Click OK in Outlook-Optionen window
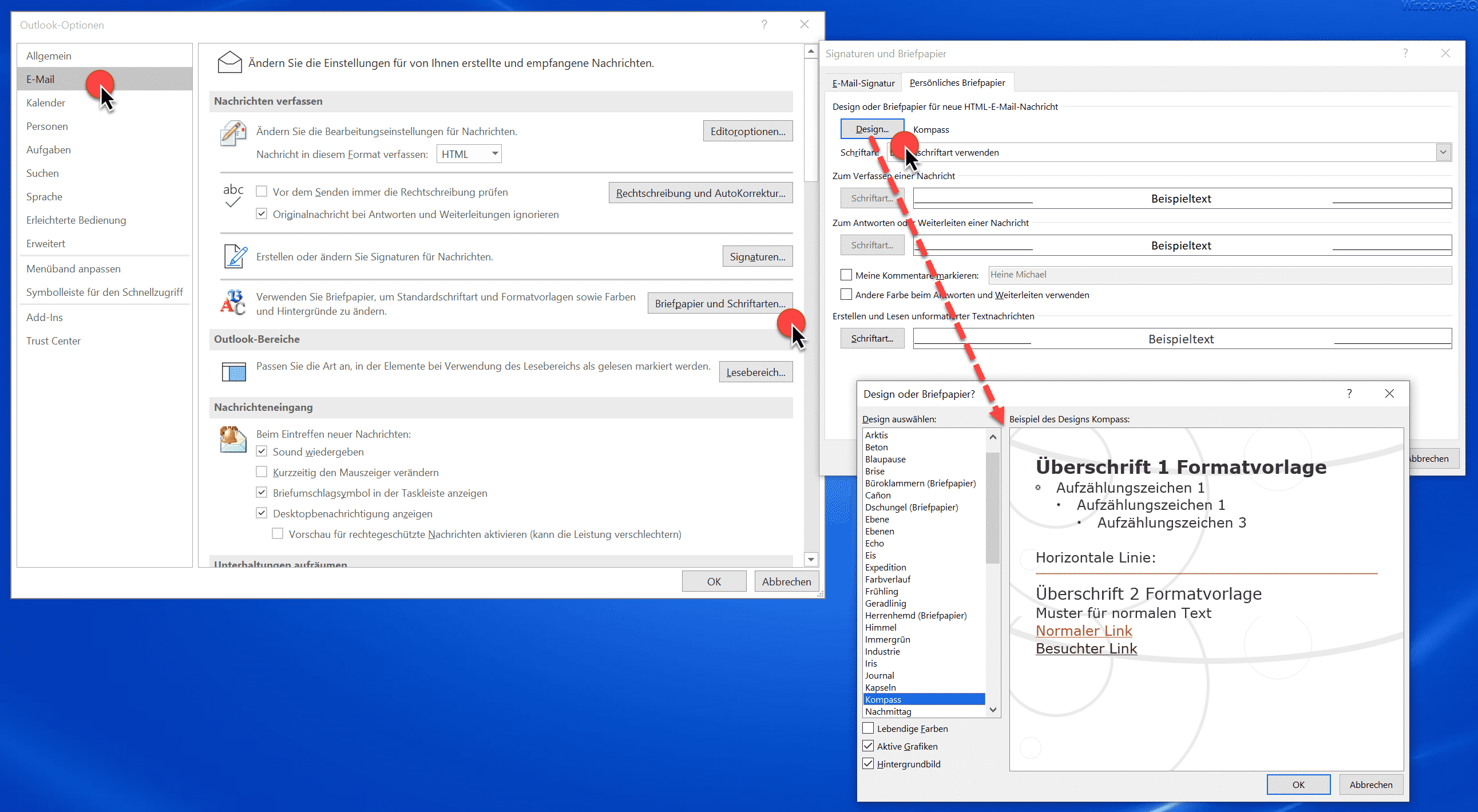This screenshot has height=812, width=1478. click(714, 581)
